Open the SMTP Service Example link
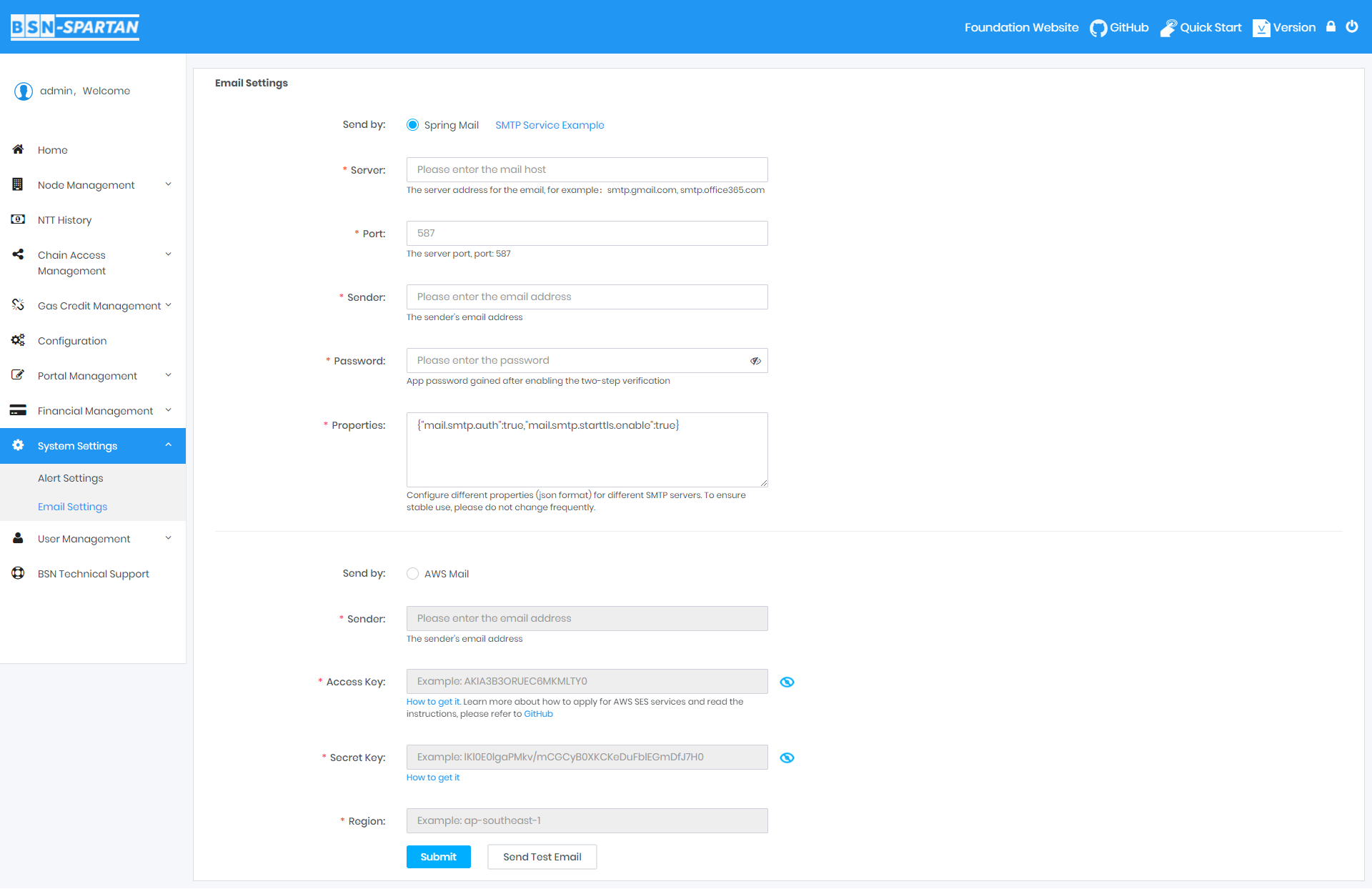The width and height of the screenshot is (1372, 889). pos(549,124)
